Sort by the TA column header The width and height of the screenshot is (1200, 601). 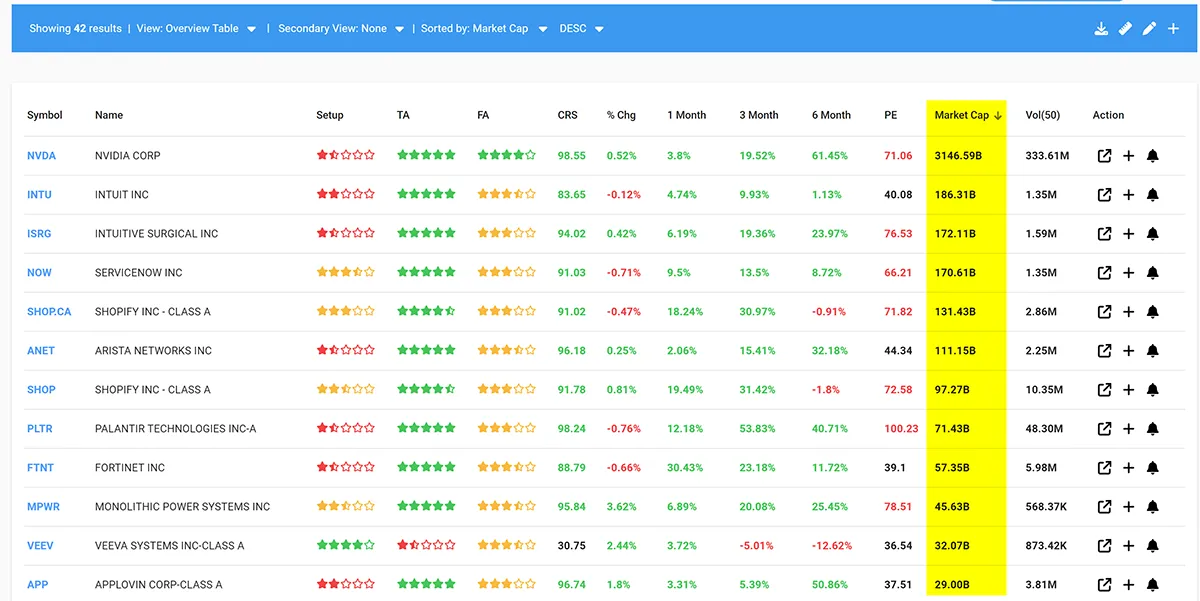click(403, 115)
